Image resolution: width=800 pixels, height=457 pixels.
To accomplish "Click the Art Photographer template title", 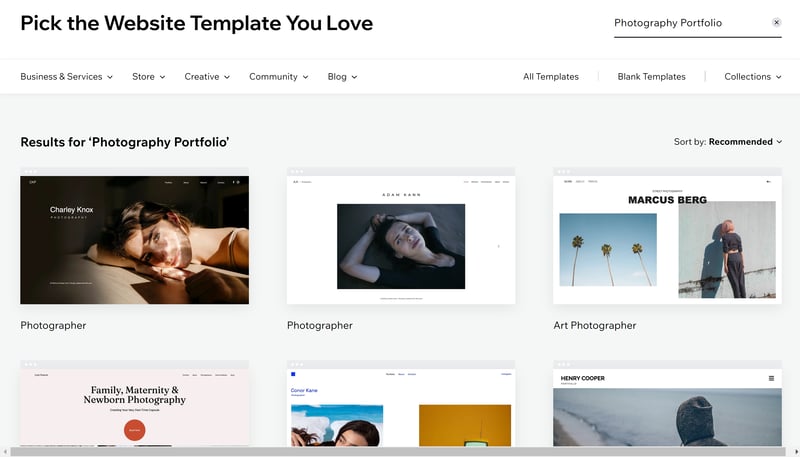I will pyautogui.click(x=595, y=325).
